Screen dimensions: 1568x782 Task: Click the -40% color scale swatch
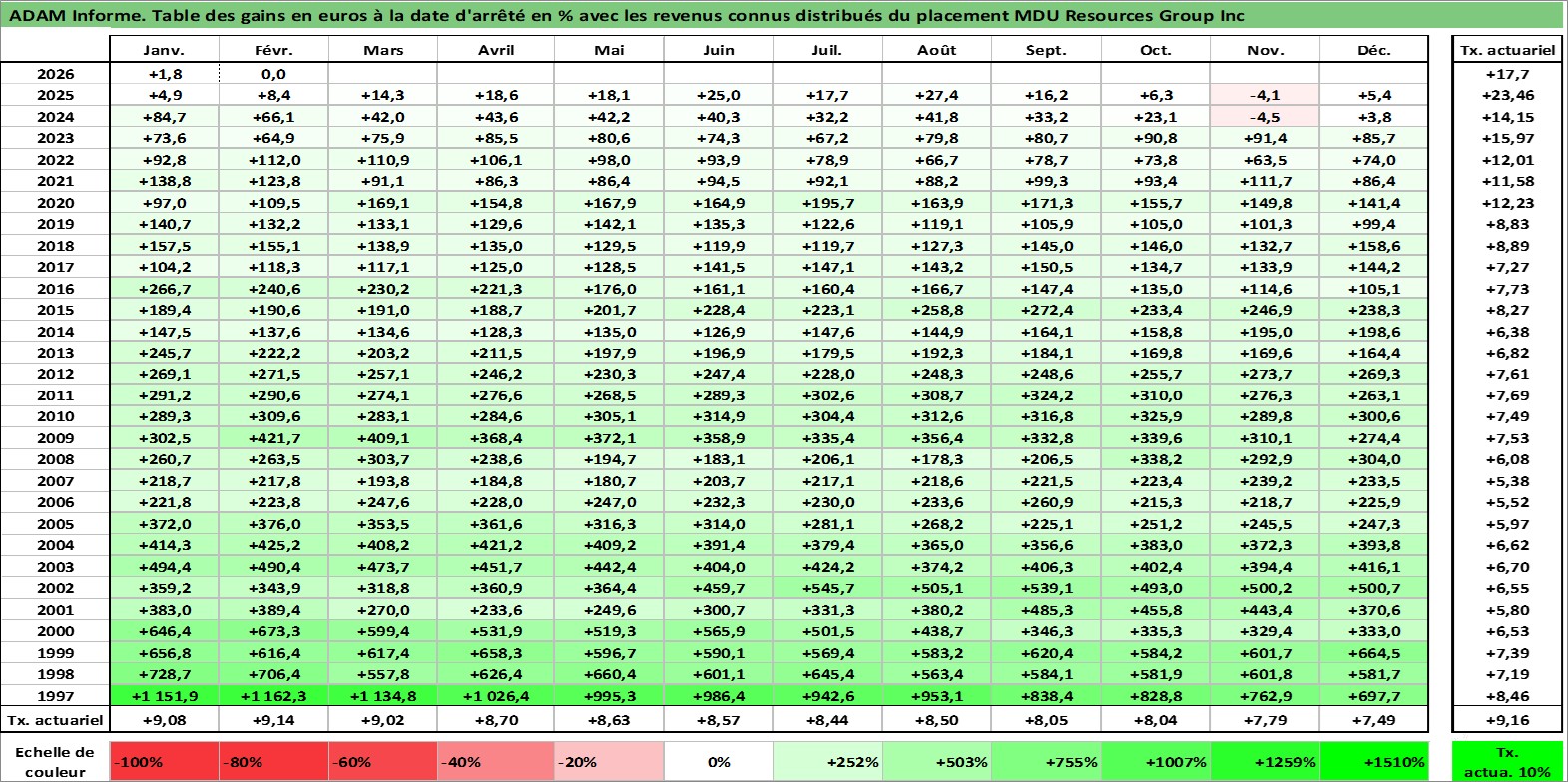coord(496,761)
